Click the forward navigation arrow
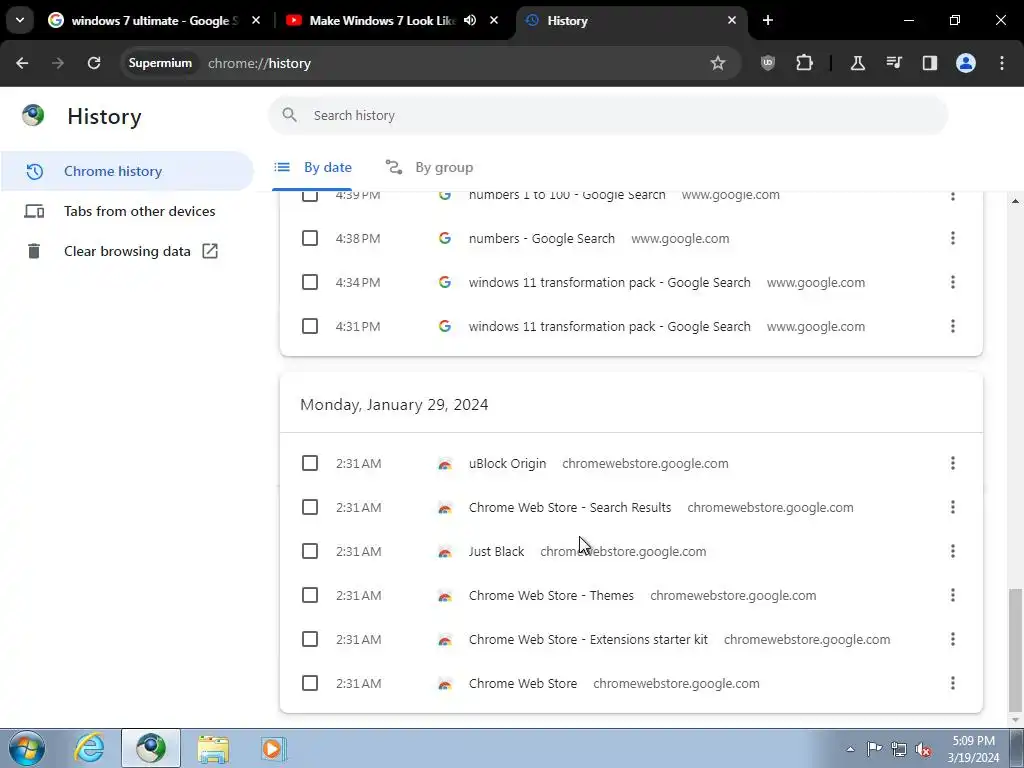1024x768 pixels. [58, 63]
